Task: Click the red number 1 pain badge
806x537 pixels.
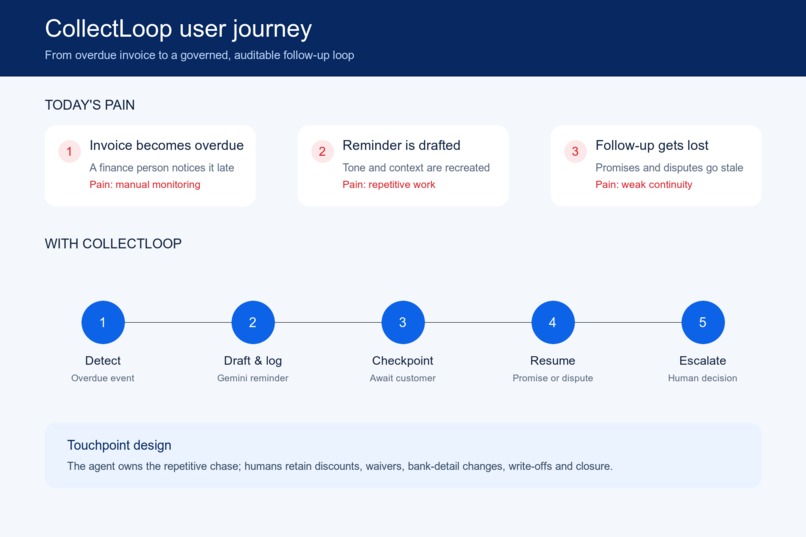Action: 69,152
